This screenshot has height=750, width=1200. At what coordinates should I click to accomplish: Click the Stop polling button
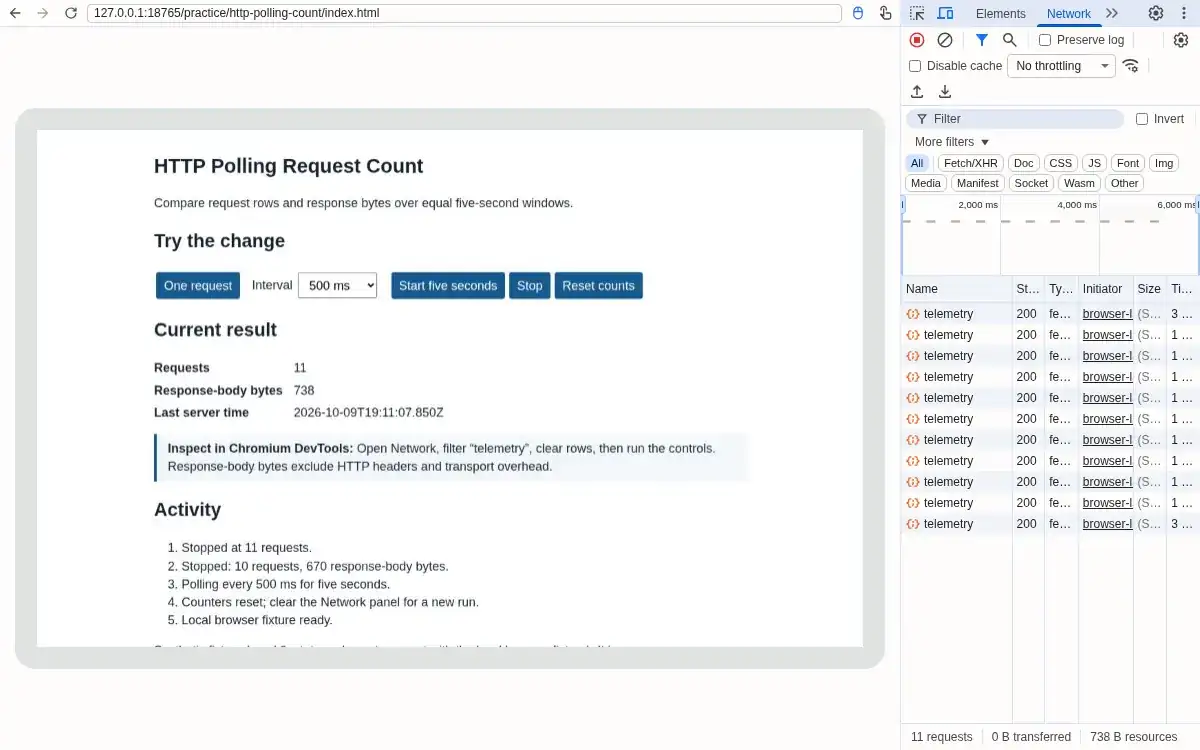pos(530,285)
